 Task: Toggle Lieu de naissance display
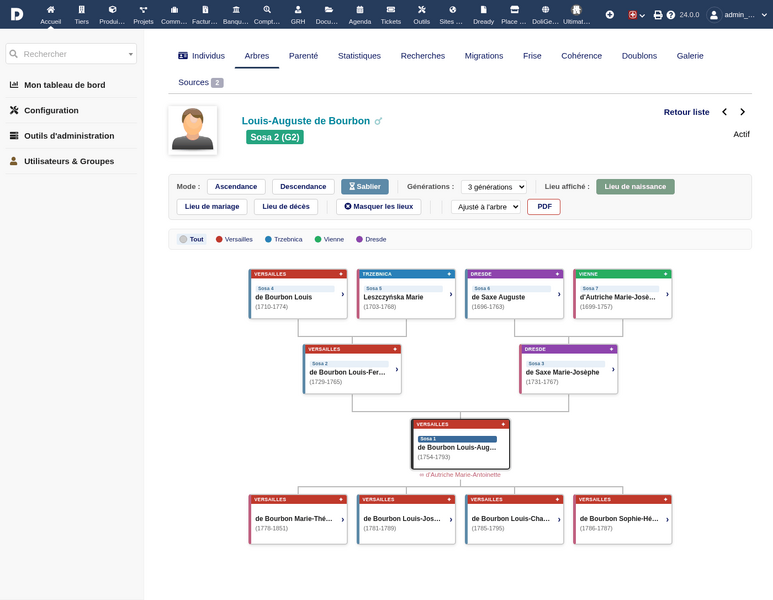635,186
